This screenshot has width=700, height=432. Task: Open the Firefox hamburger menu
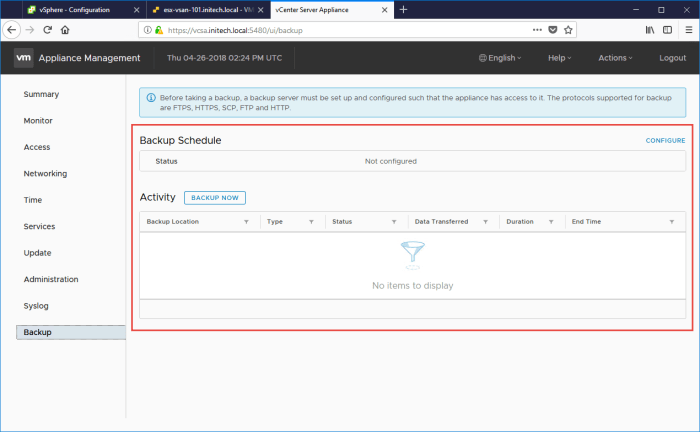pos(685,30)
